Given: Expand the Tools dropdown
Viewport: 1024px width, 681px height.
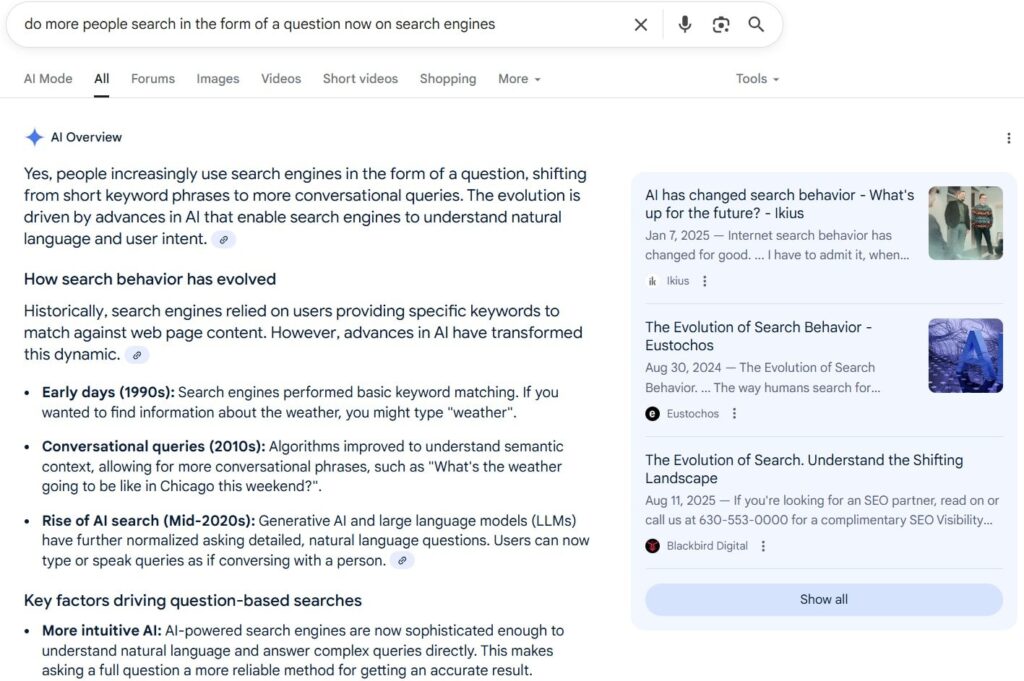Looking at the screenshot, I should (x=758, y=79).
